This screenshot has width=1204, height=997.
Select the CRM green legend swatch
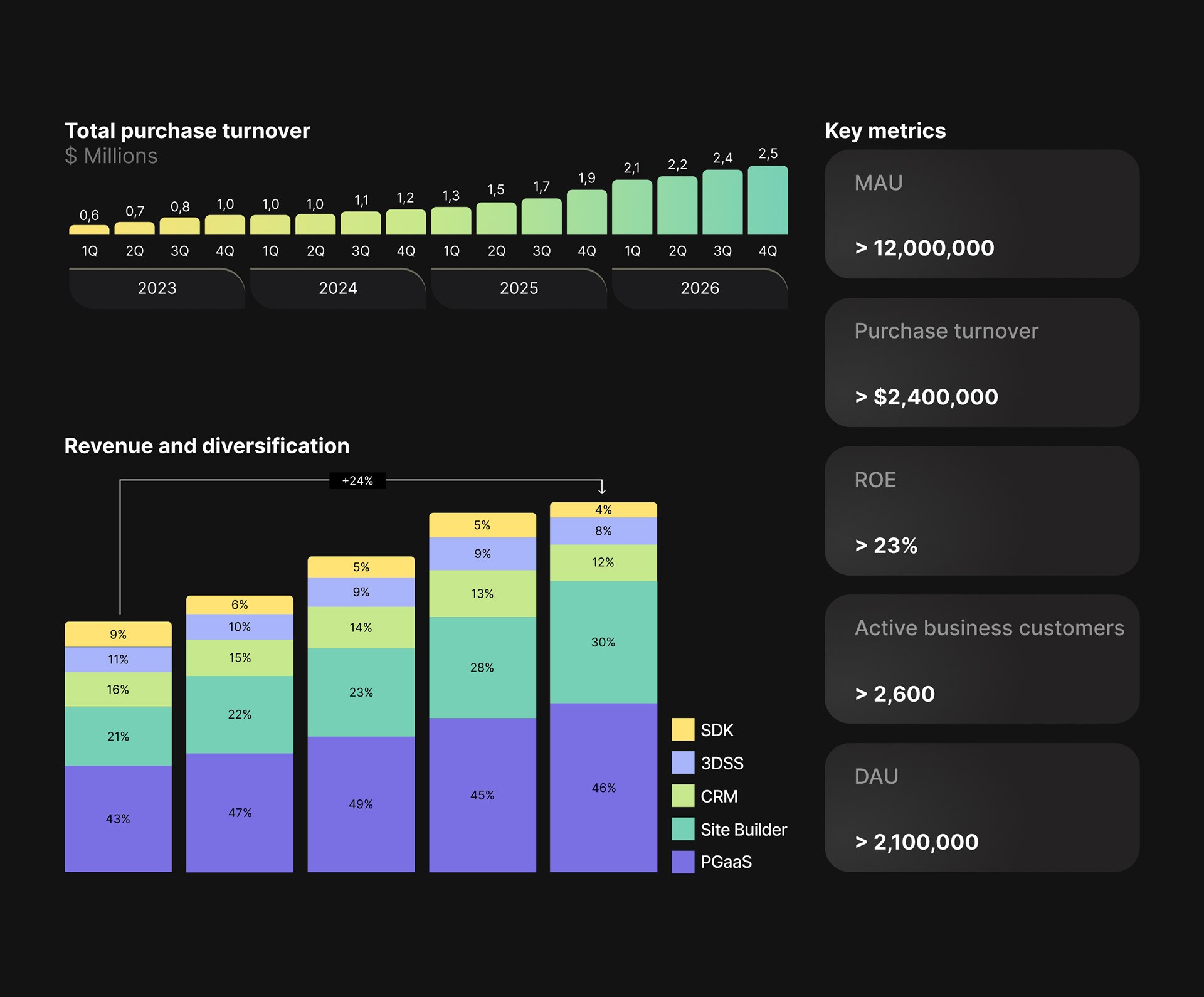(683, 796)
